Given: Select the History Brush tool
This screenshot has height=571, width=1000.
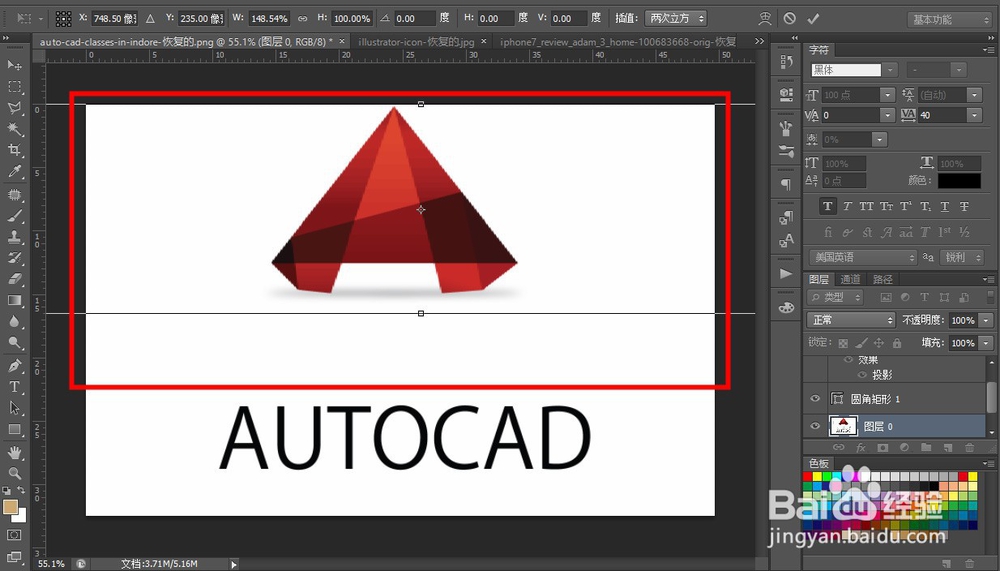Looking at the screenshot, I should click(x=14, y=258).
